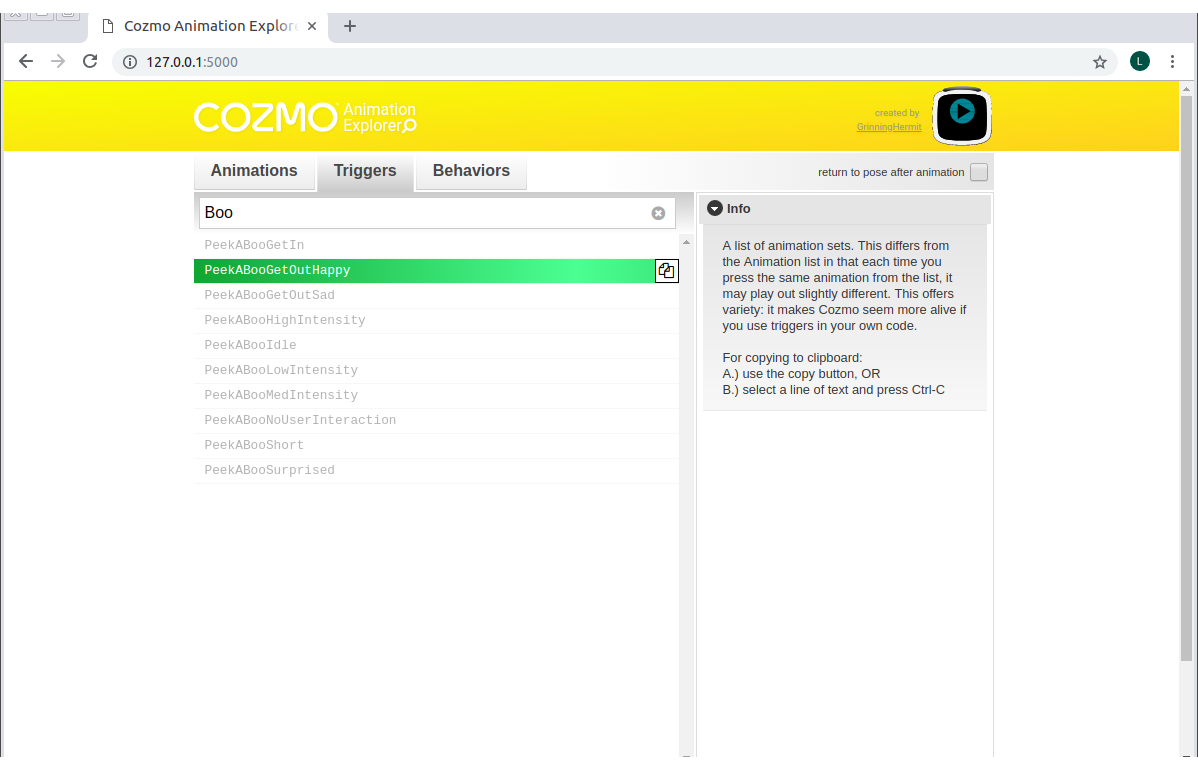This screenshot has width=1198, height=770.
Task: Play the PeekABooIdle trigger
Action: tap(436, 345)
